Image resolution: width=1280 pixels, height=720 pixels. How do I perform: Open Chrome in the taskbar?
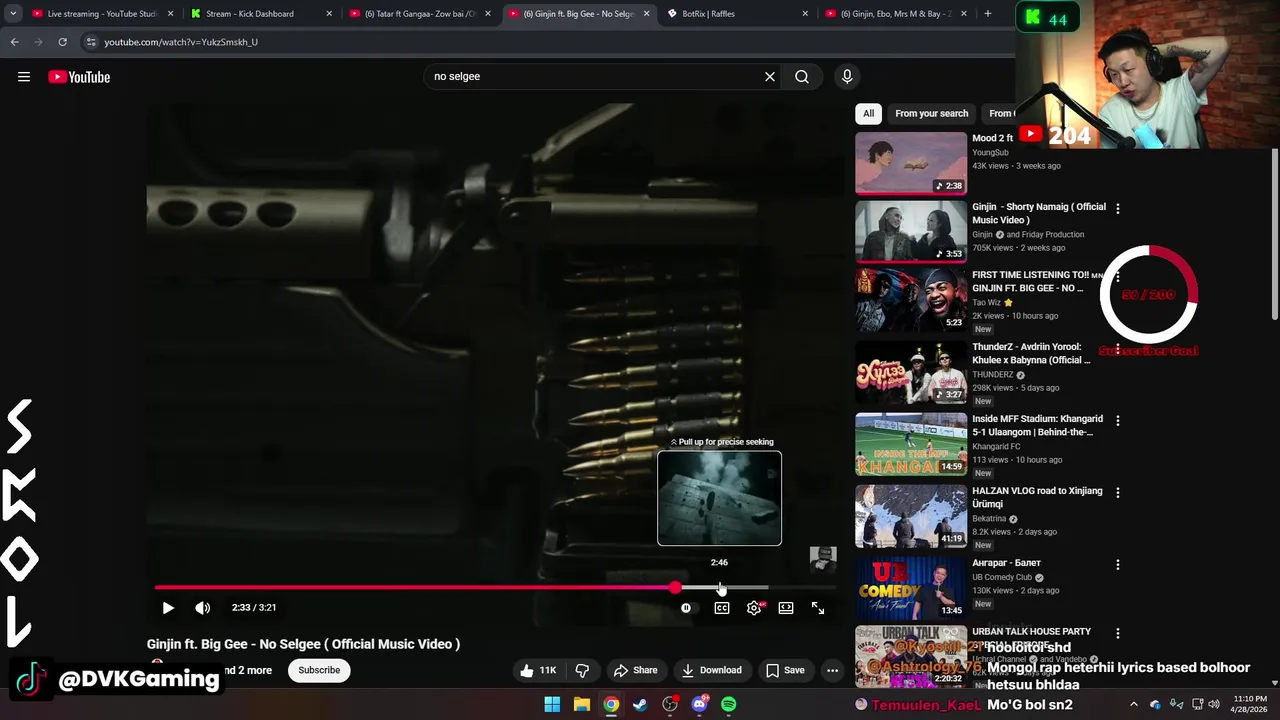[x=611, y=704]
